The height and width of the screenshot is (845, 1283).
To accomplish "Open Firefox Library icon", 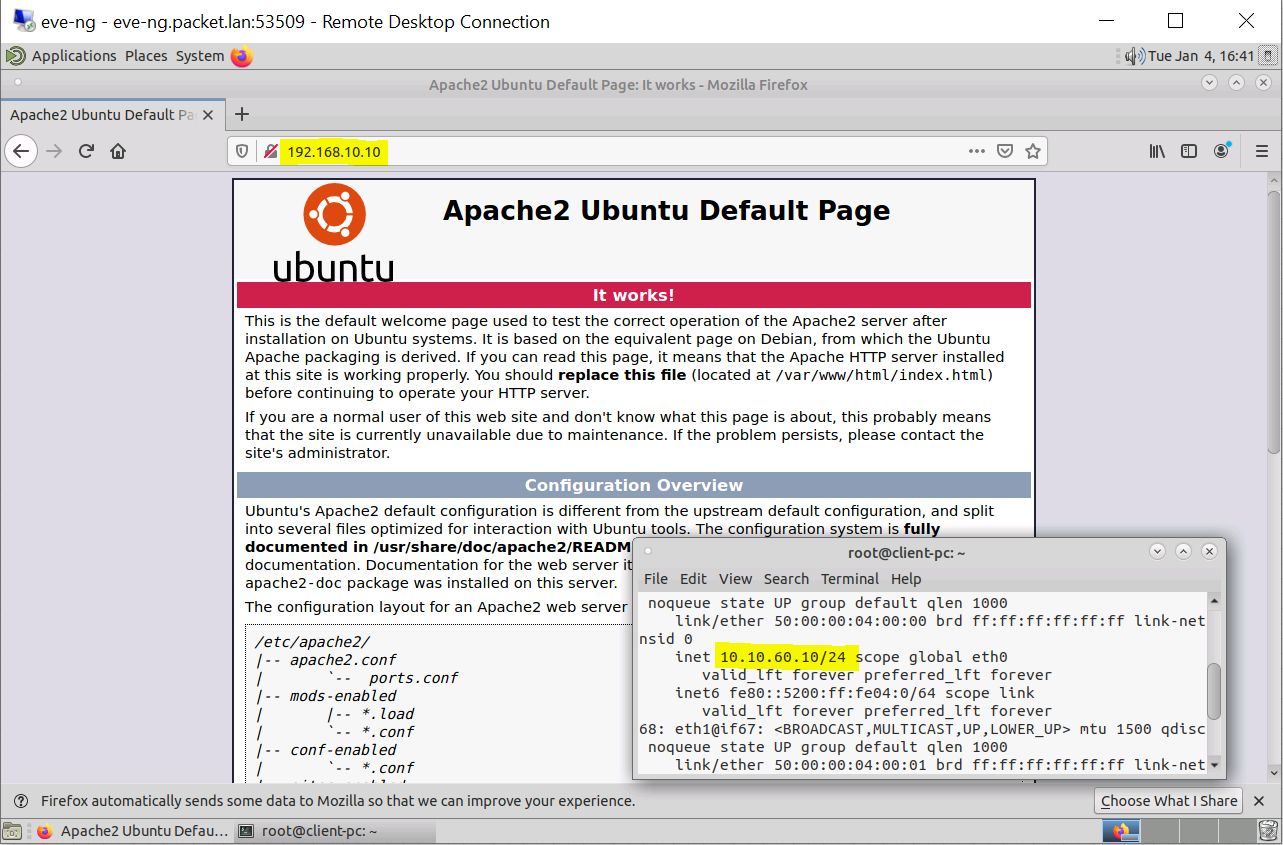I will pyautogui.click(x=1157, y=151).
